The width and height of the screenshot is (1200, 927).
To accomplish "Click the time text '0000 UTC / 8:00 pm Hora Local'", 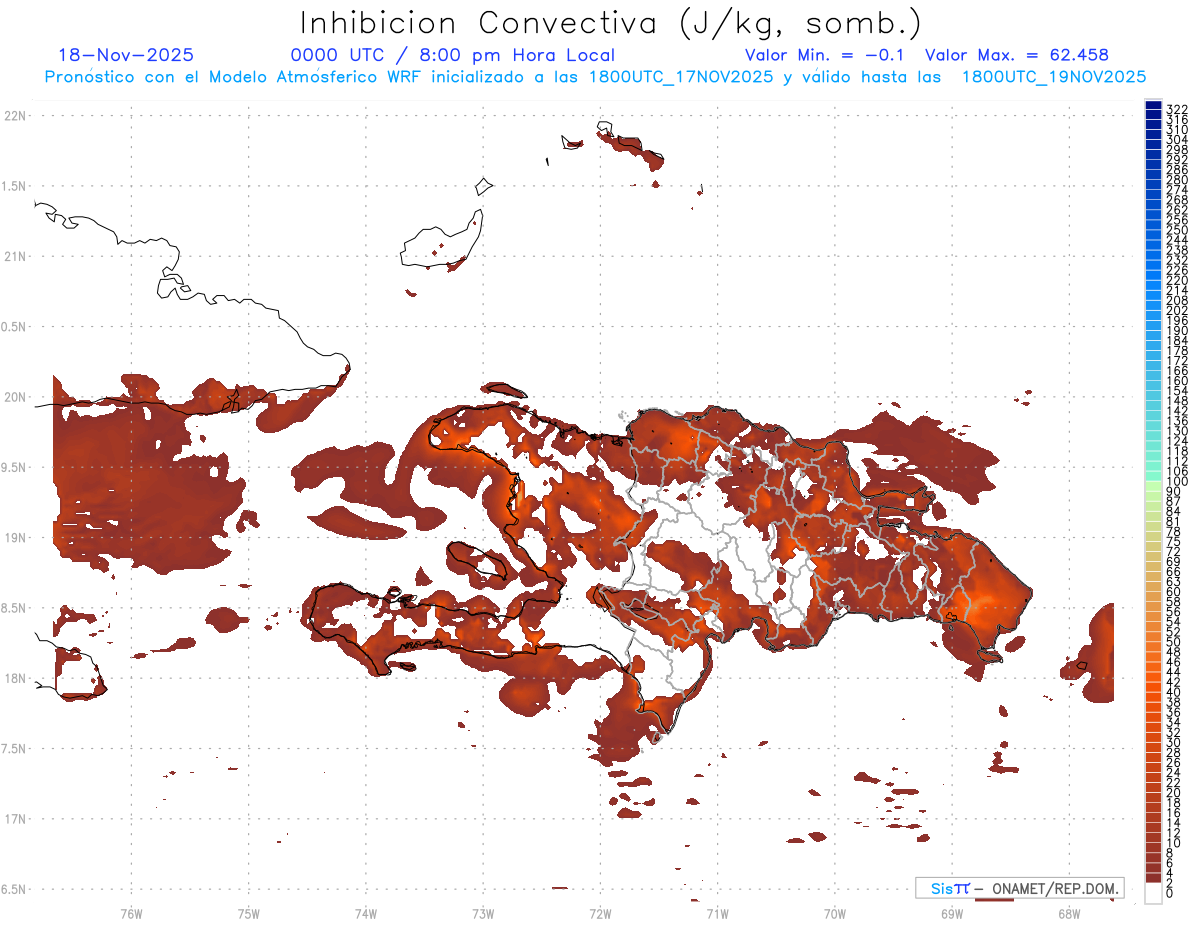I will coord(452,55).
